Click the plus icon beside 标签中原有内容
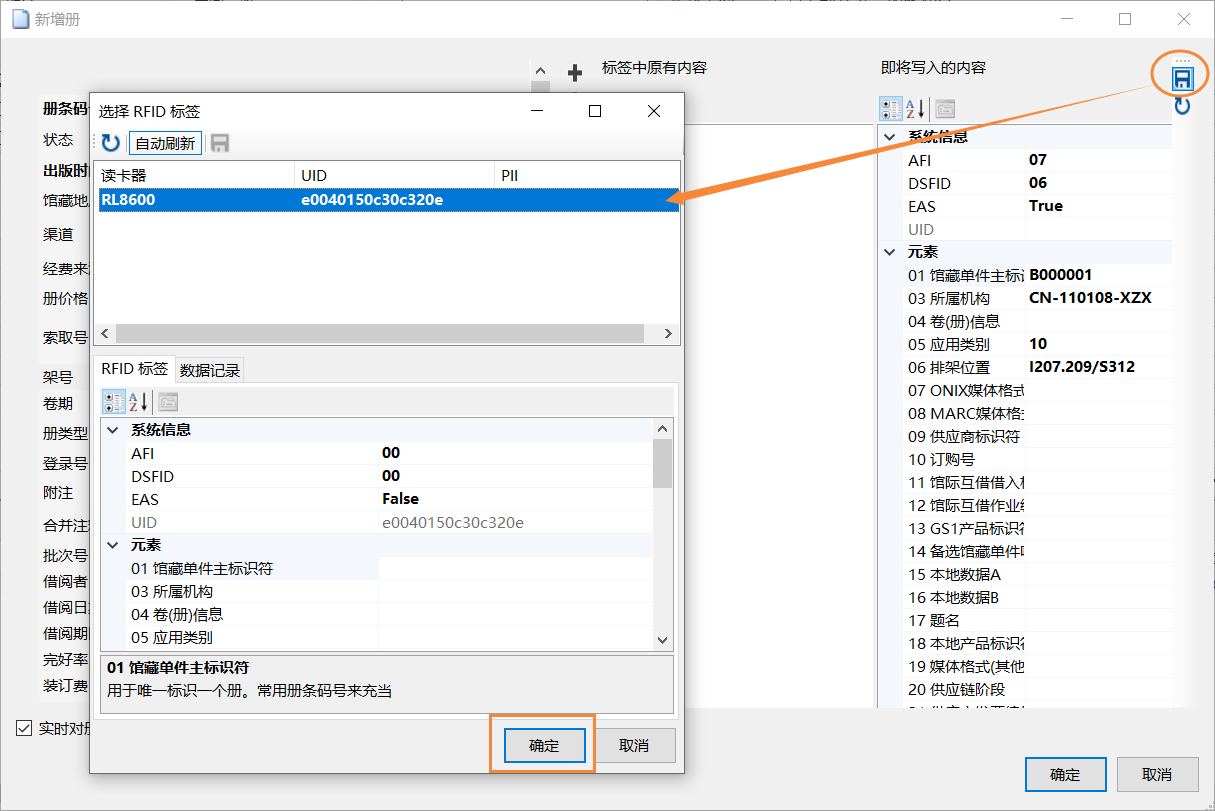The width and height of the screenshot is (1215, 811). pyautogui.click(x=575, y=72)
